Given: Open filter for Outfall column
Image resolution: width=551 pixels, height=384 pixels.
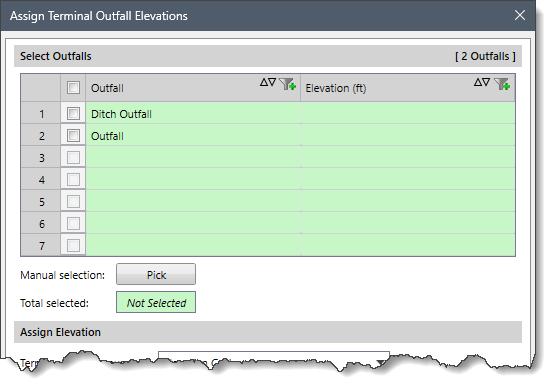Looking at the screenshot, I should coord(287,84).
